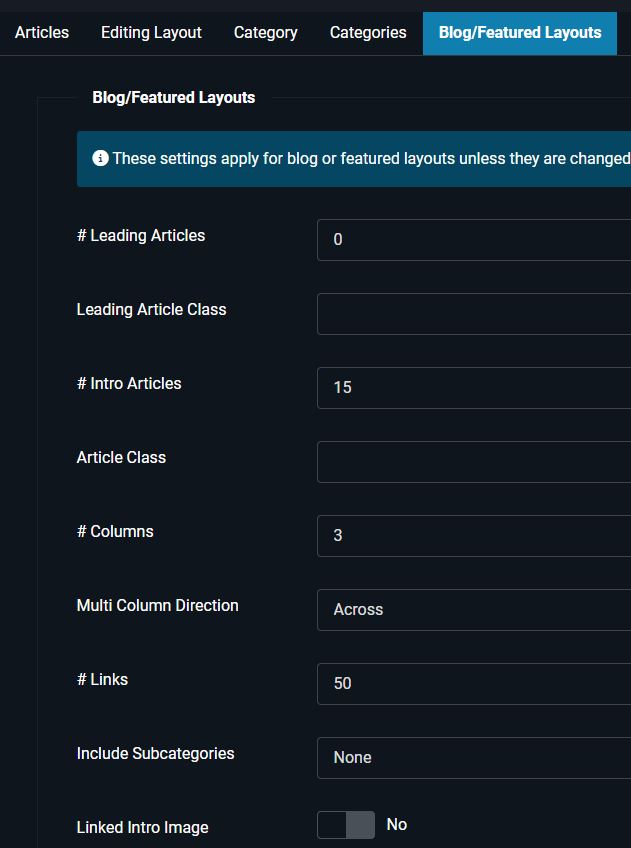Click the # Columns input showing 3

coord(472,535)
